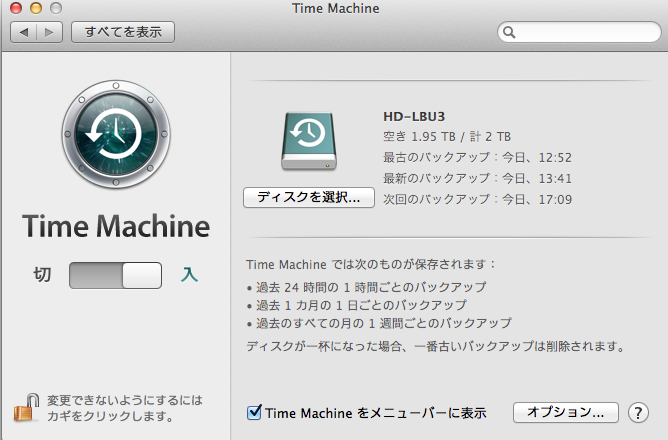The image size is (668, 440).
Task: Click the 変更できないようにするには lock hint text
Action: 125,408
